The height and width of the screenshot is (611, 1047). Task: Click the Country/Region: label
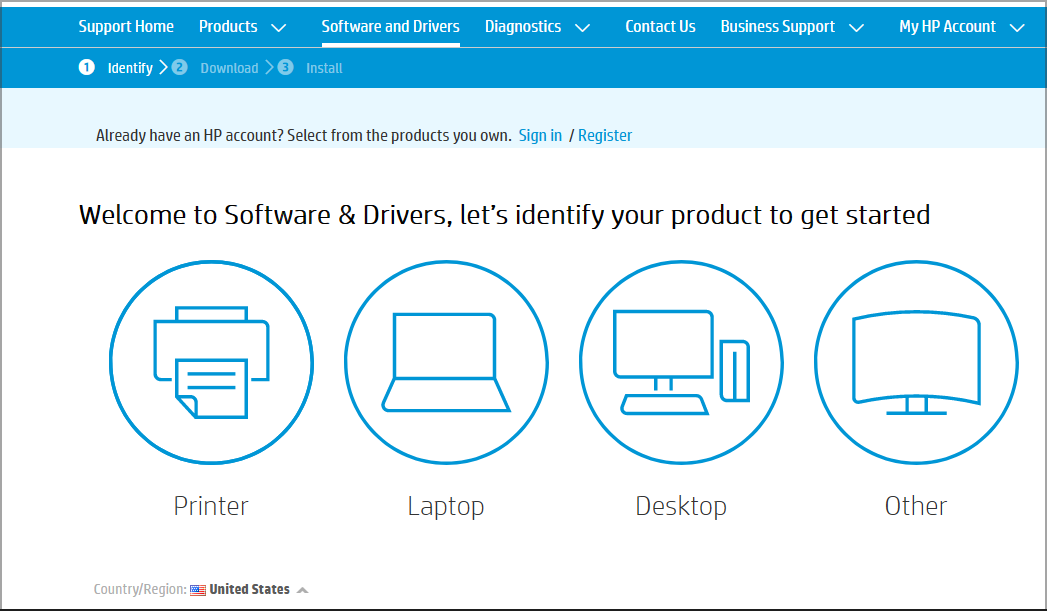140,590
